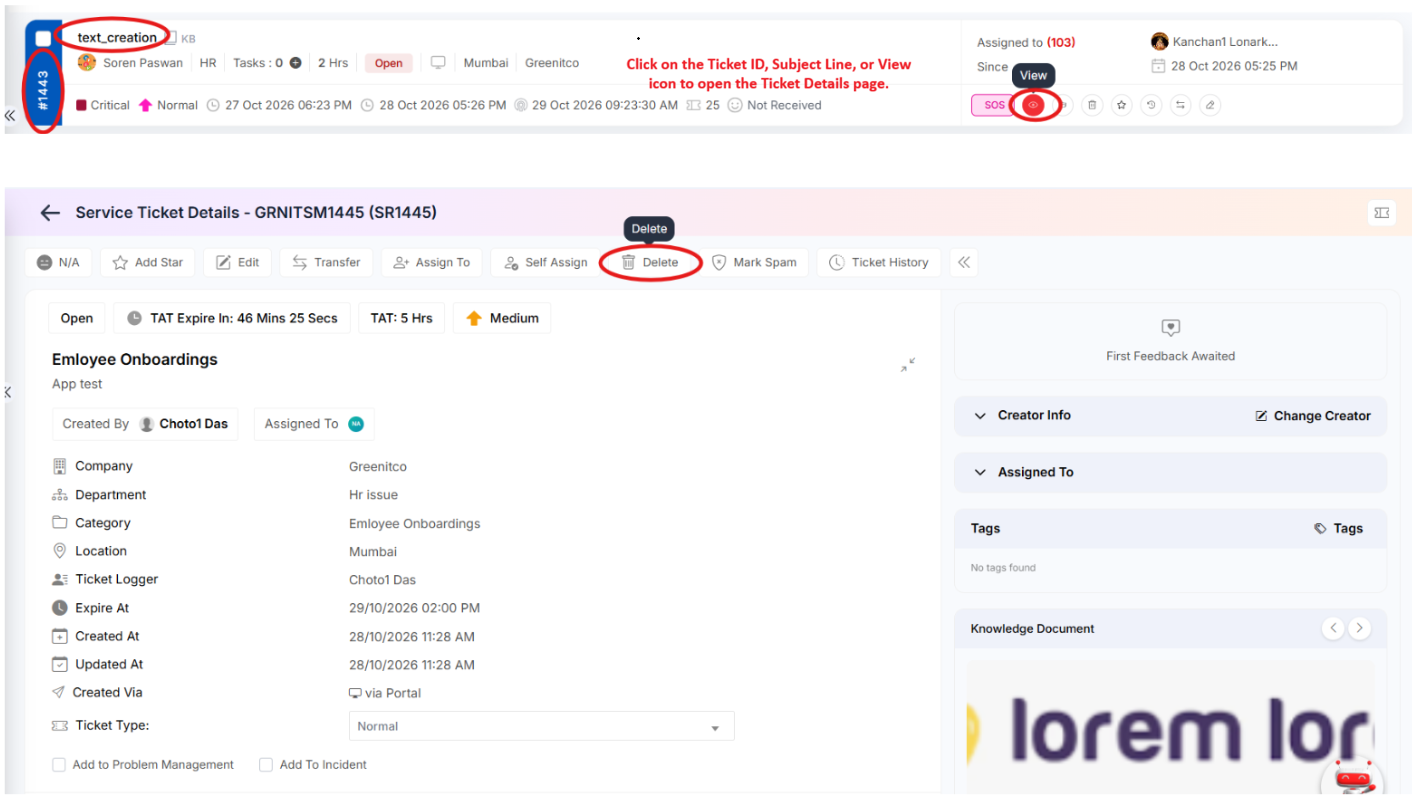Viewport: 1412px width, 801px height.
Task: Show next knowledge document with right arrow
Action: coord(1359,628)
